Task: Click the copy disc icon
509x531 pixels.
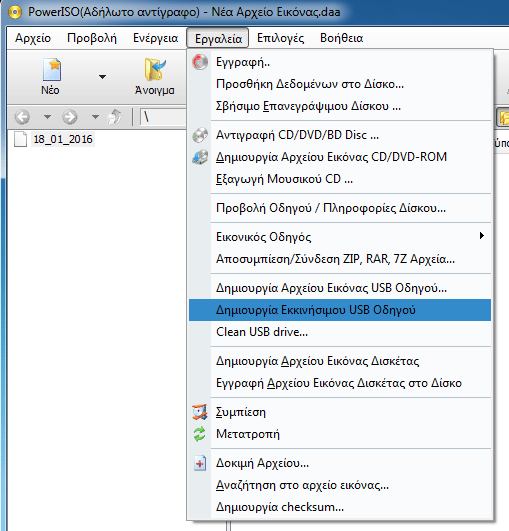Action: (200, 135)
